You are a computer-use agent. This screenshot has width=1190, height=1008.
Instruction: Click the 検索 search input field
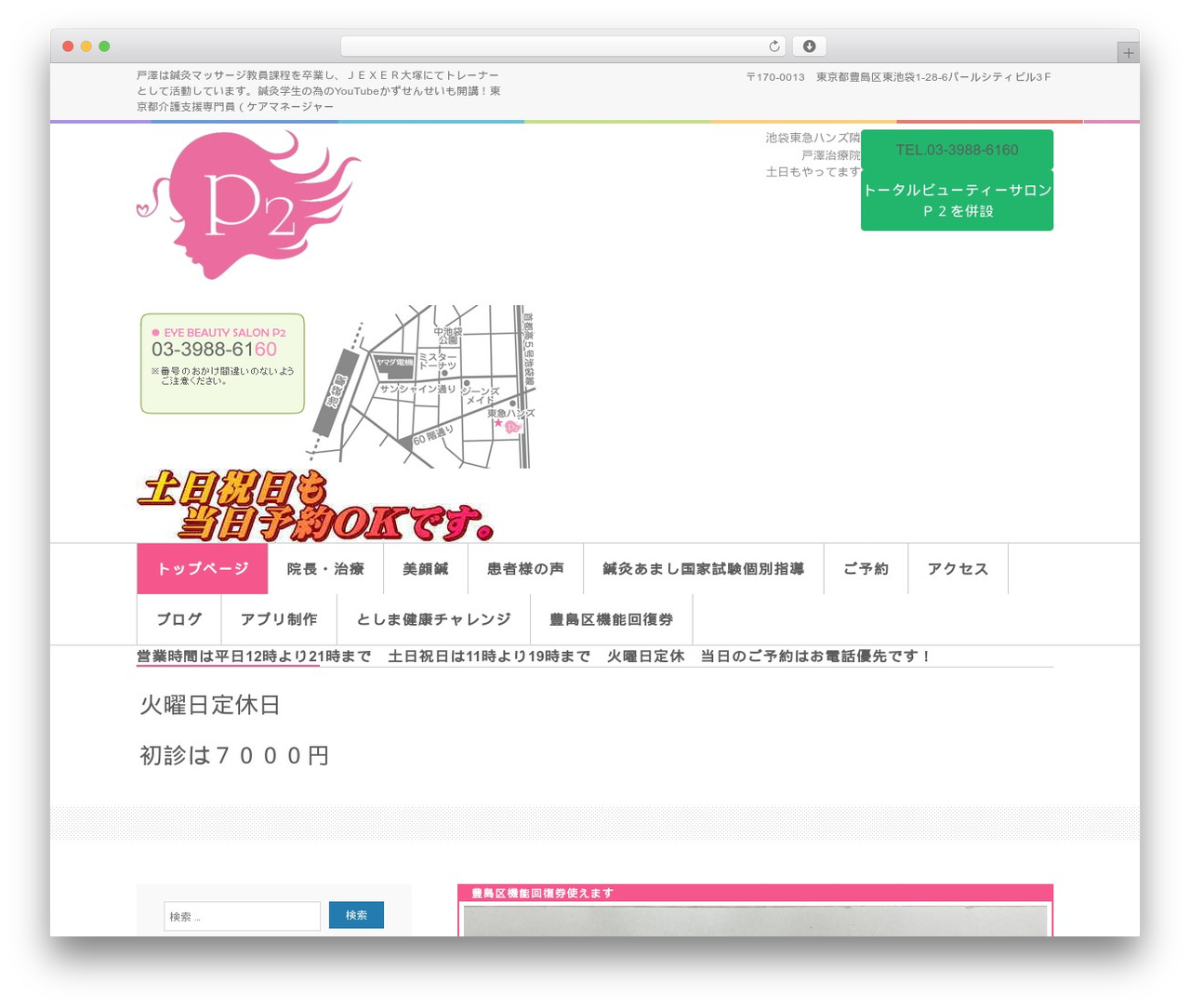click(242, 916)
